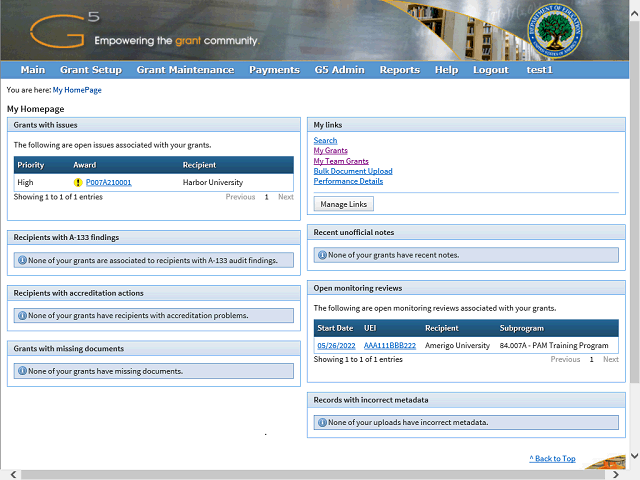Click info icon in Recent unofficial notes
The width and height of the screenshot is (640, 480).
tap(322, 255)
